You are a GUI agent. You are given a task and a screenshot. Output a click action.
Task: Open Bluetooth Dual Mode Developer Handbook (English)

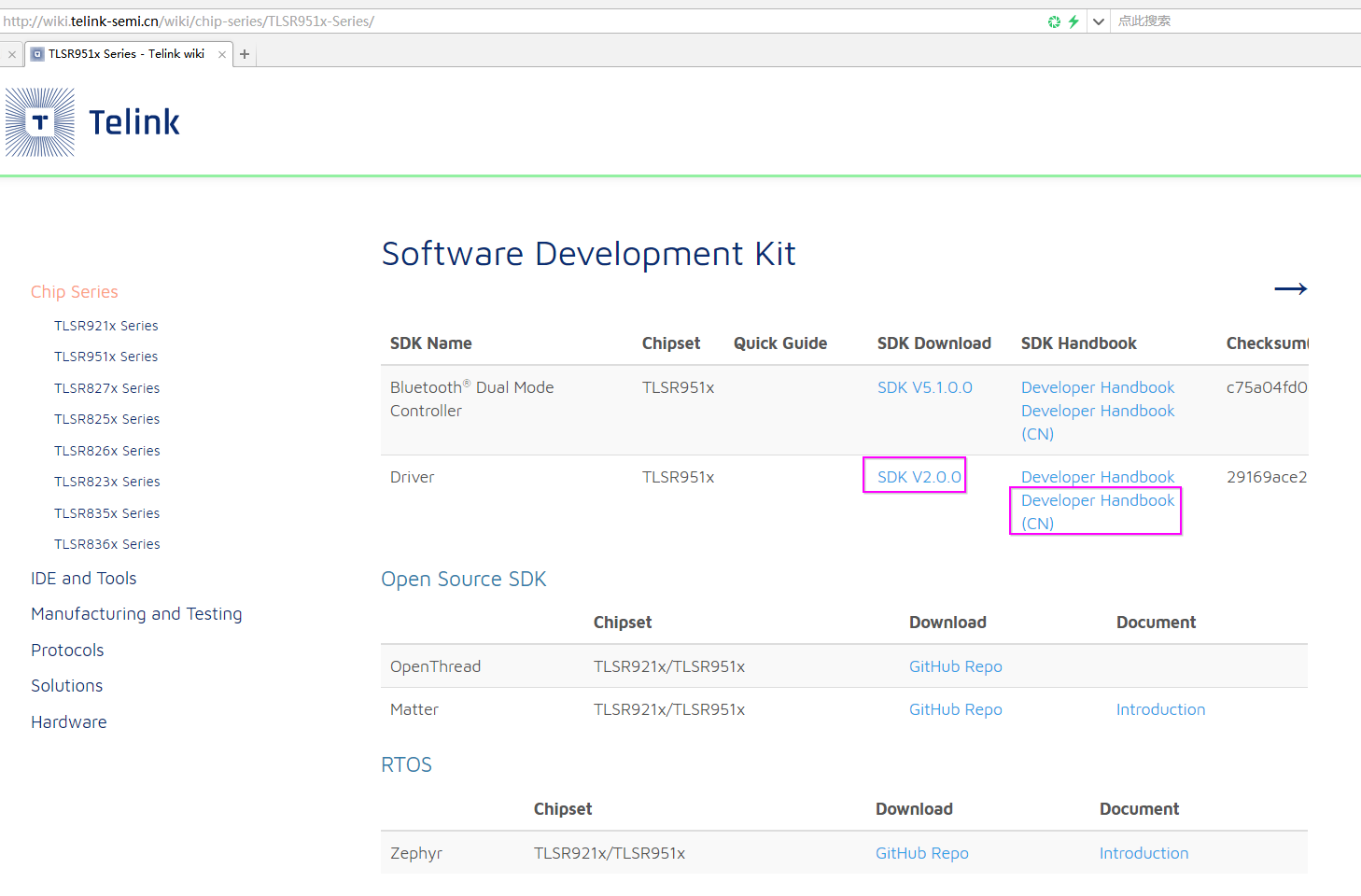[1098, 387]
